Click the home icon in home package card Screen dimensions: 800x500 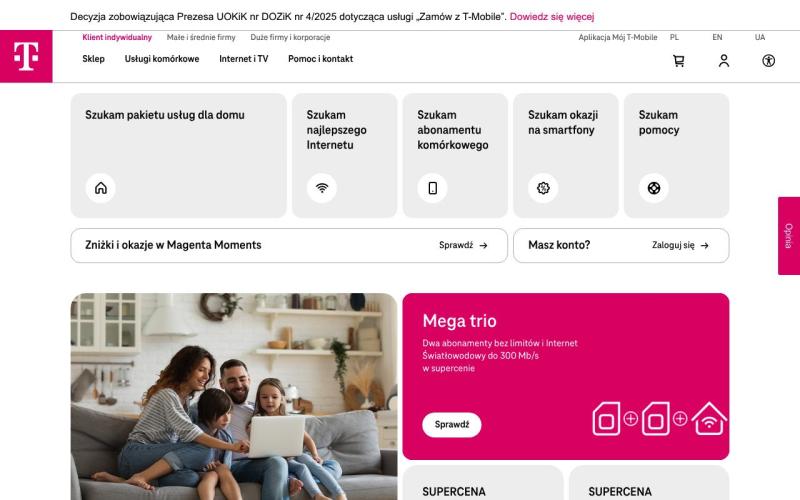click(x=101, y=188)
